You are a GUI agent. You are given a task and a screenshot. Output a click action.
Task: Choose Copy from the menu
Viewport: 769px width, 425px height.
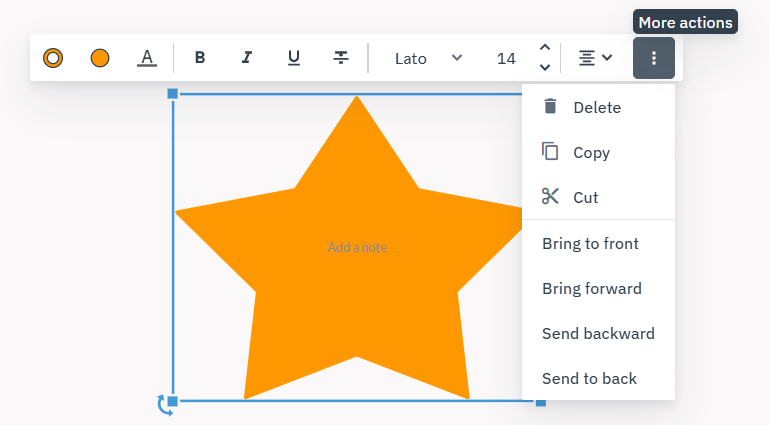598,152
